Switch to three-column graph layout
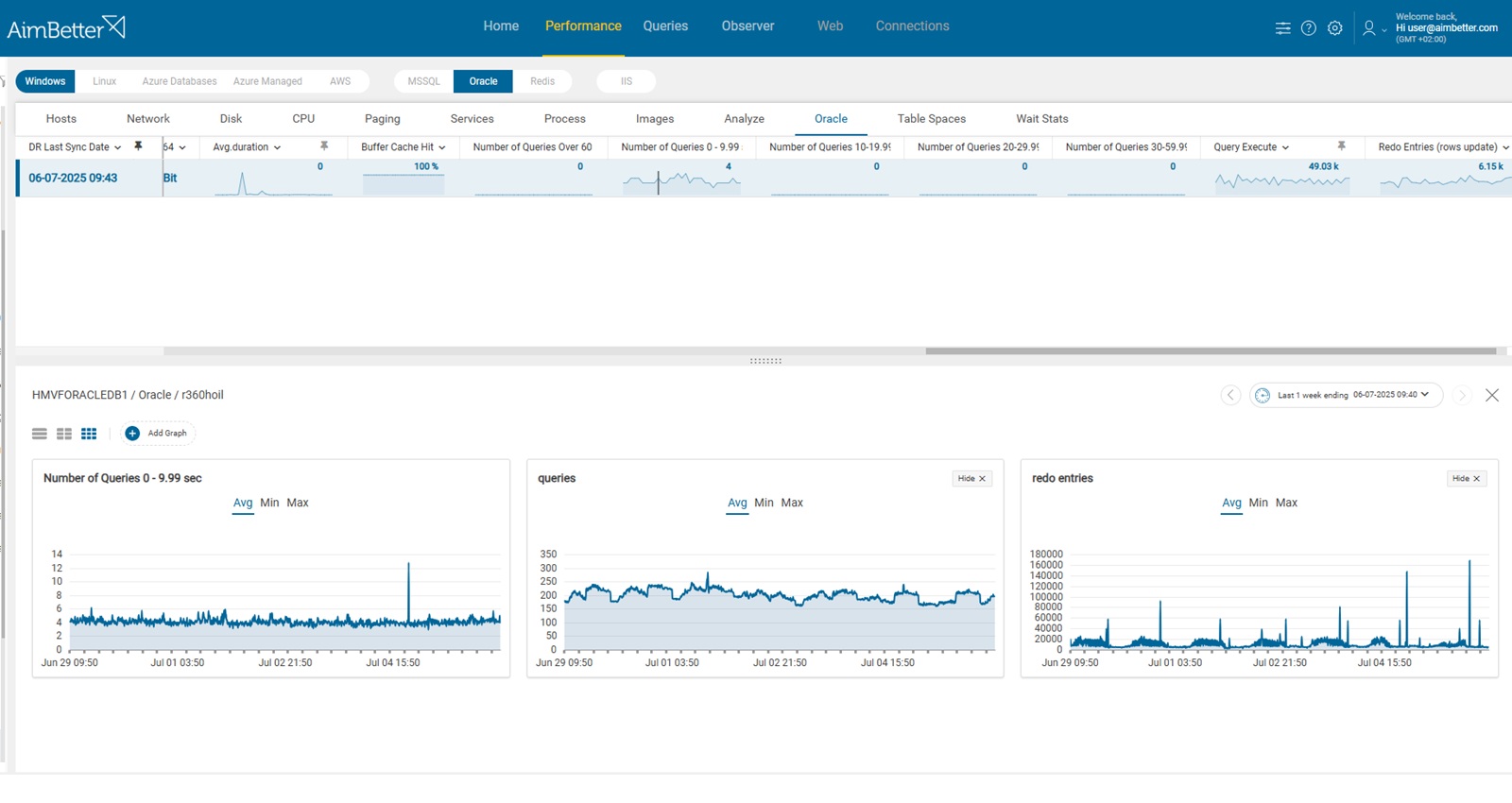This screenshot has width=1512, height=803. pos(89,434)
